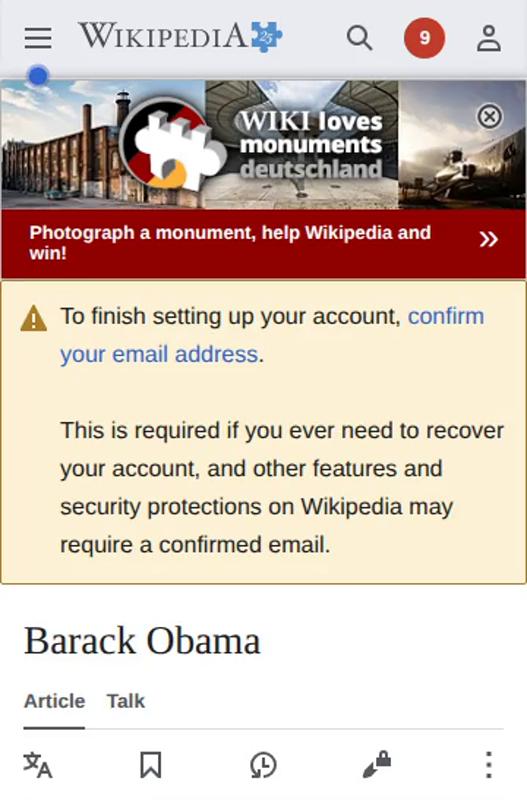
Task: Go home via the Wikipedia wordmark logo
Action: (162, 36)
